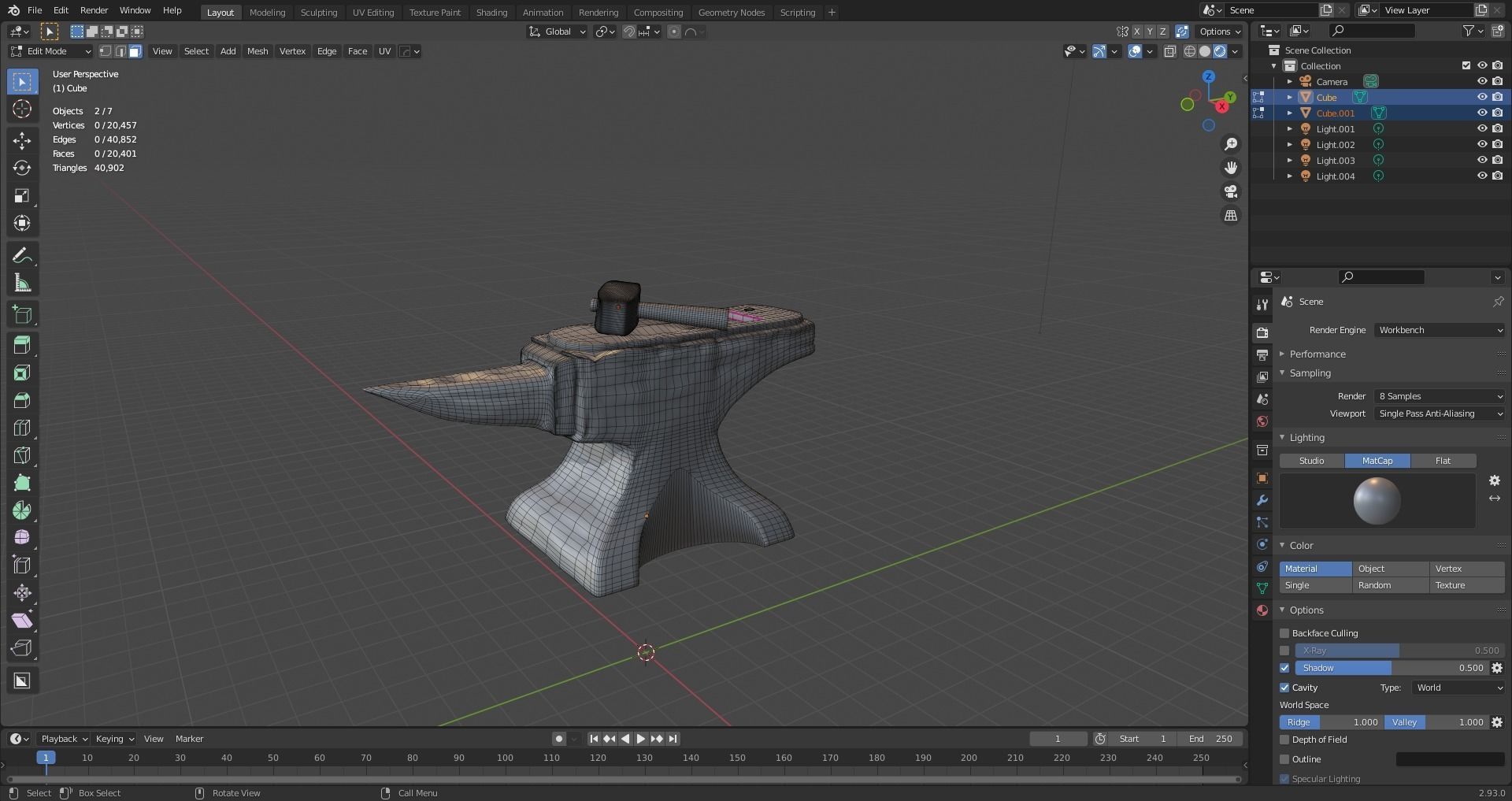
Task: Open the Mesh menu
Action: coord(258,51)
